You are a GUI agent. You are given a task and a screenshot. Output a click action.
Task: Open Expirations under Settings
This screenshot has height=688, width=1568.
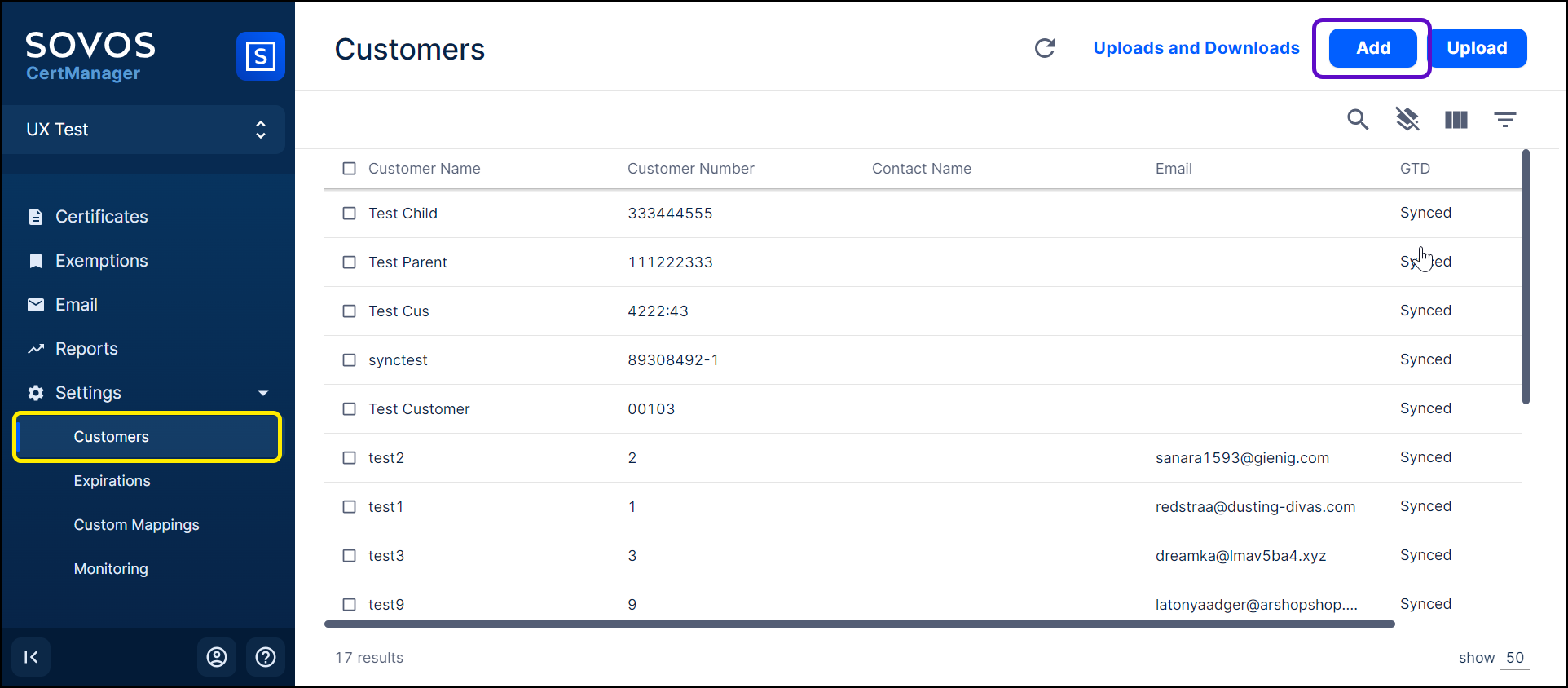[x=112, y=481]
